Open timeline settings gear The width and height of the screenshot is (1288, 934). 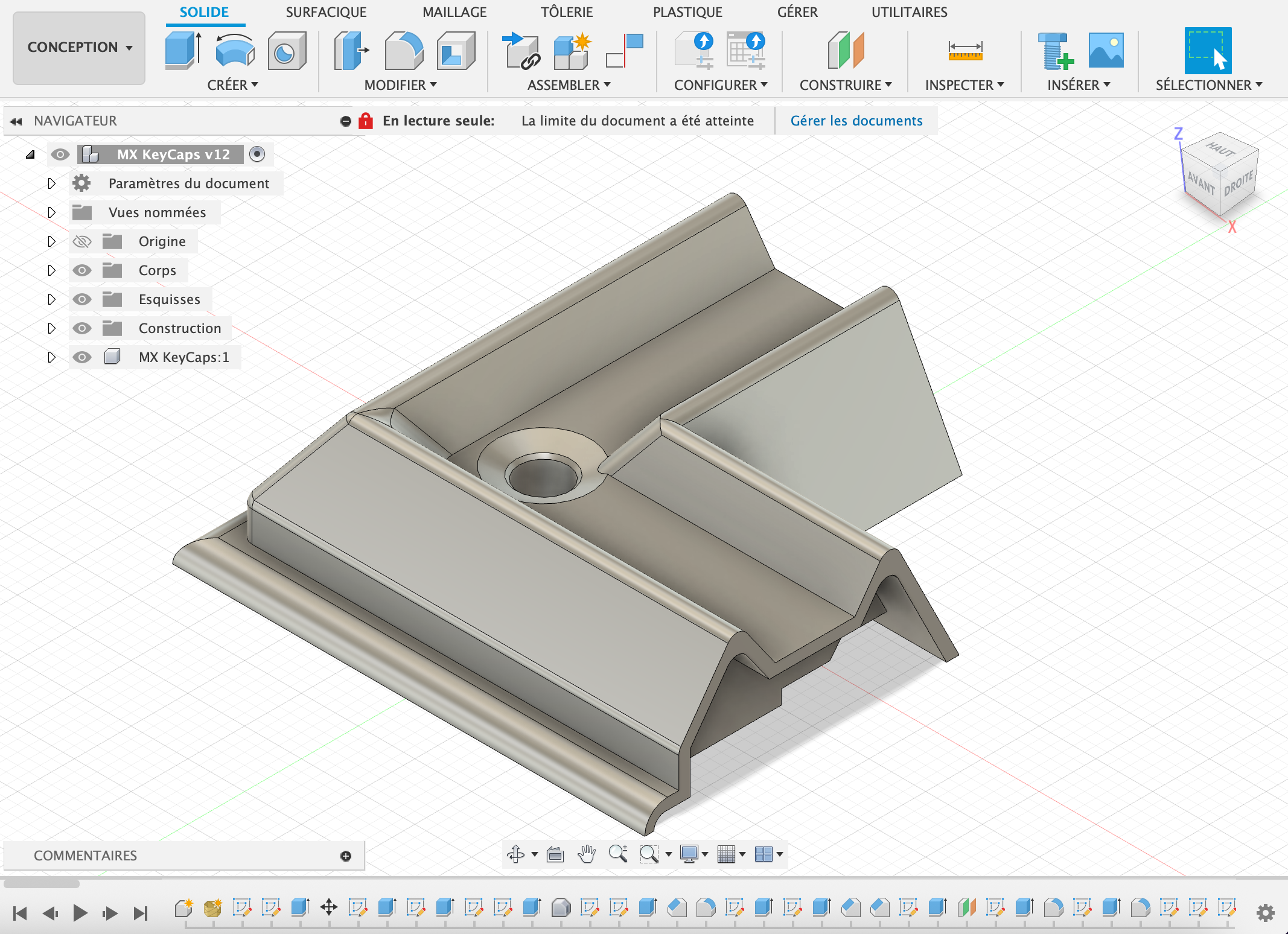tap(1265, 912)
